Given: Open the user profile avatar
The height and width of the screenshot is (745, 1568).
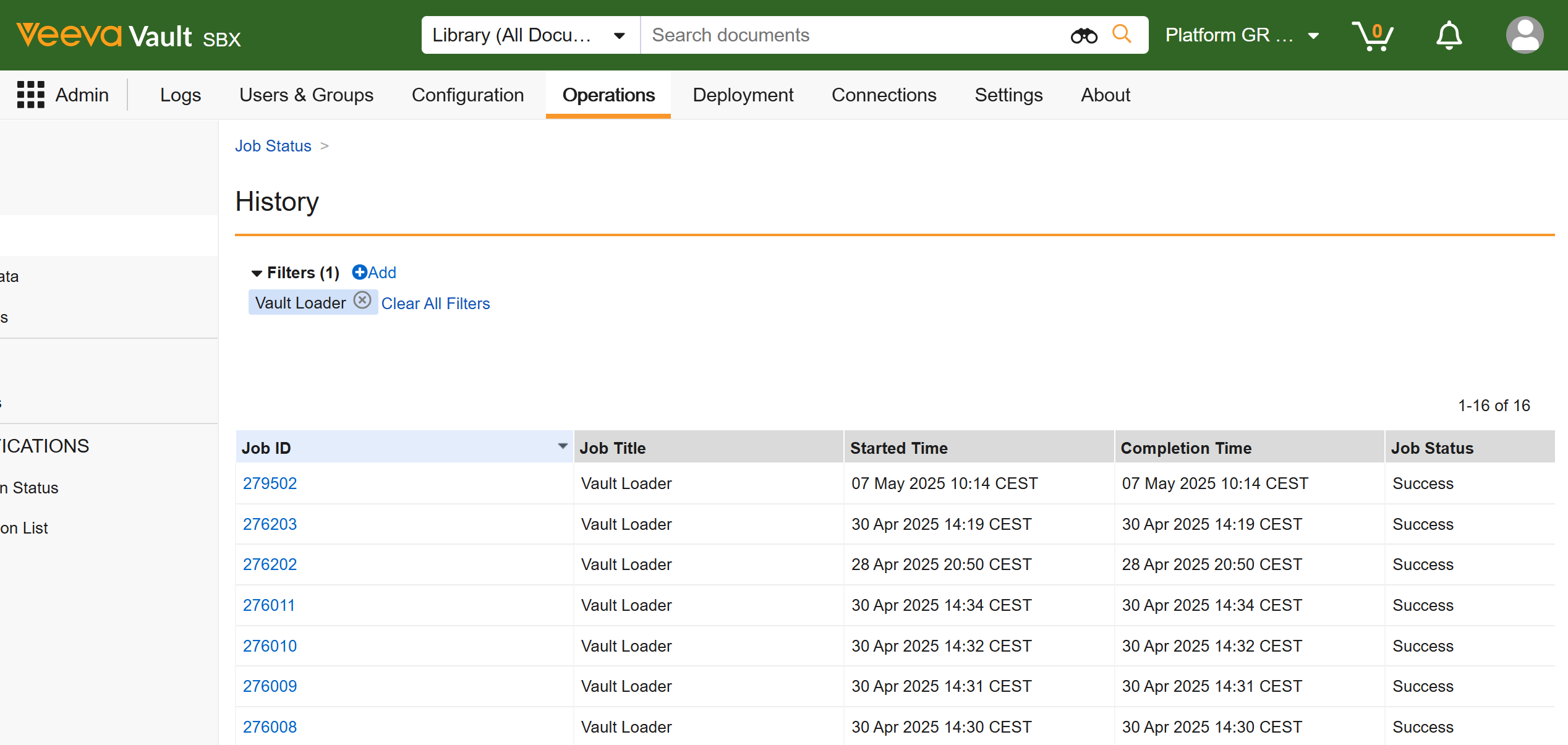Looking at the screenshot, I should click(1524, 35).
